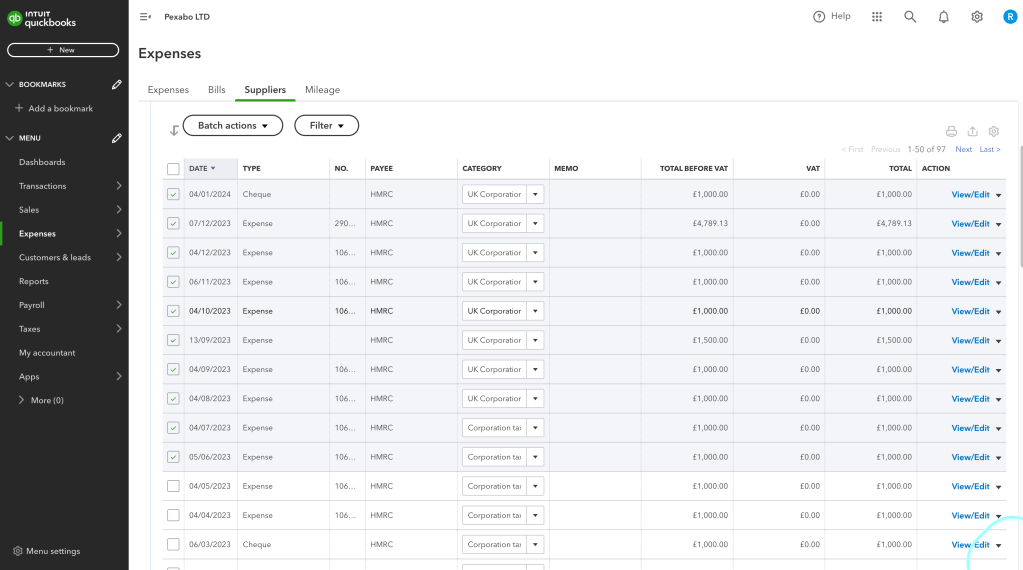The height and width of the screenshot is (570, 1023).
Task: Open Dashboards in the sidebar
Action: (42, 162)
